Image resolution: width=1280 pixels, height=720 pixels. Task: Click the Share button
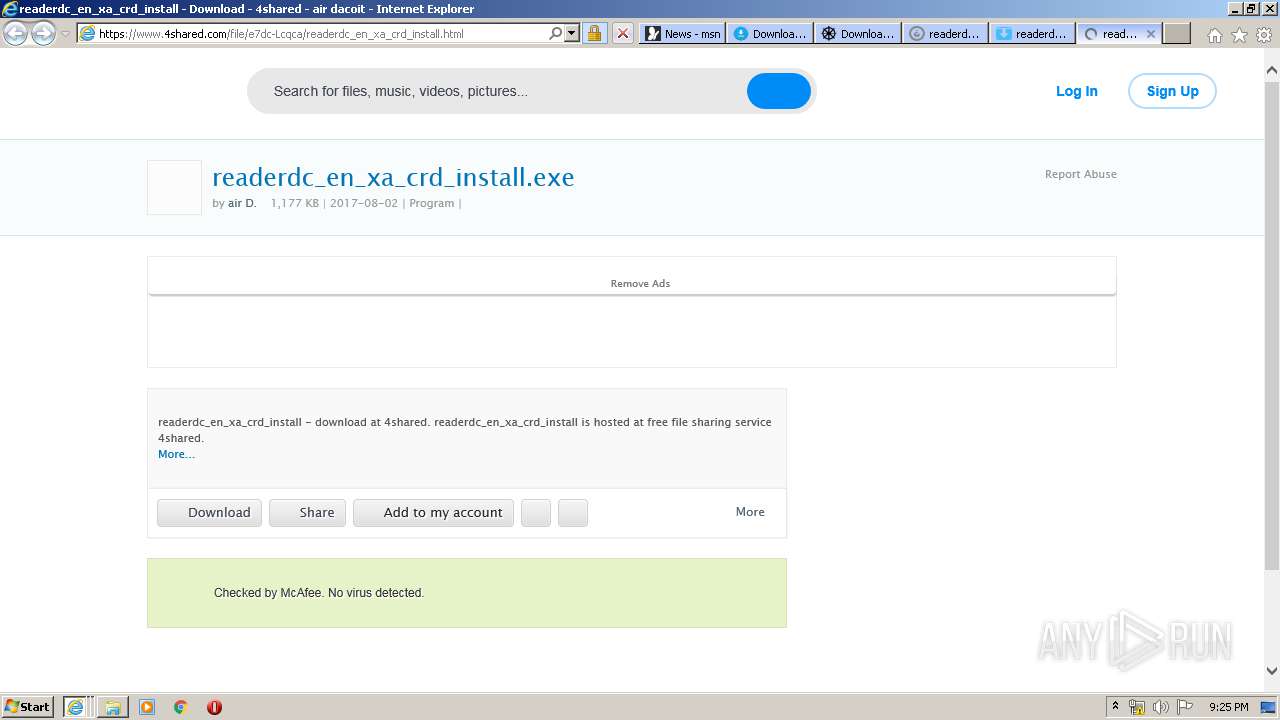tap(308, 512)
